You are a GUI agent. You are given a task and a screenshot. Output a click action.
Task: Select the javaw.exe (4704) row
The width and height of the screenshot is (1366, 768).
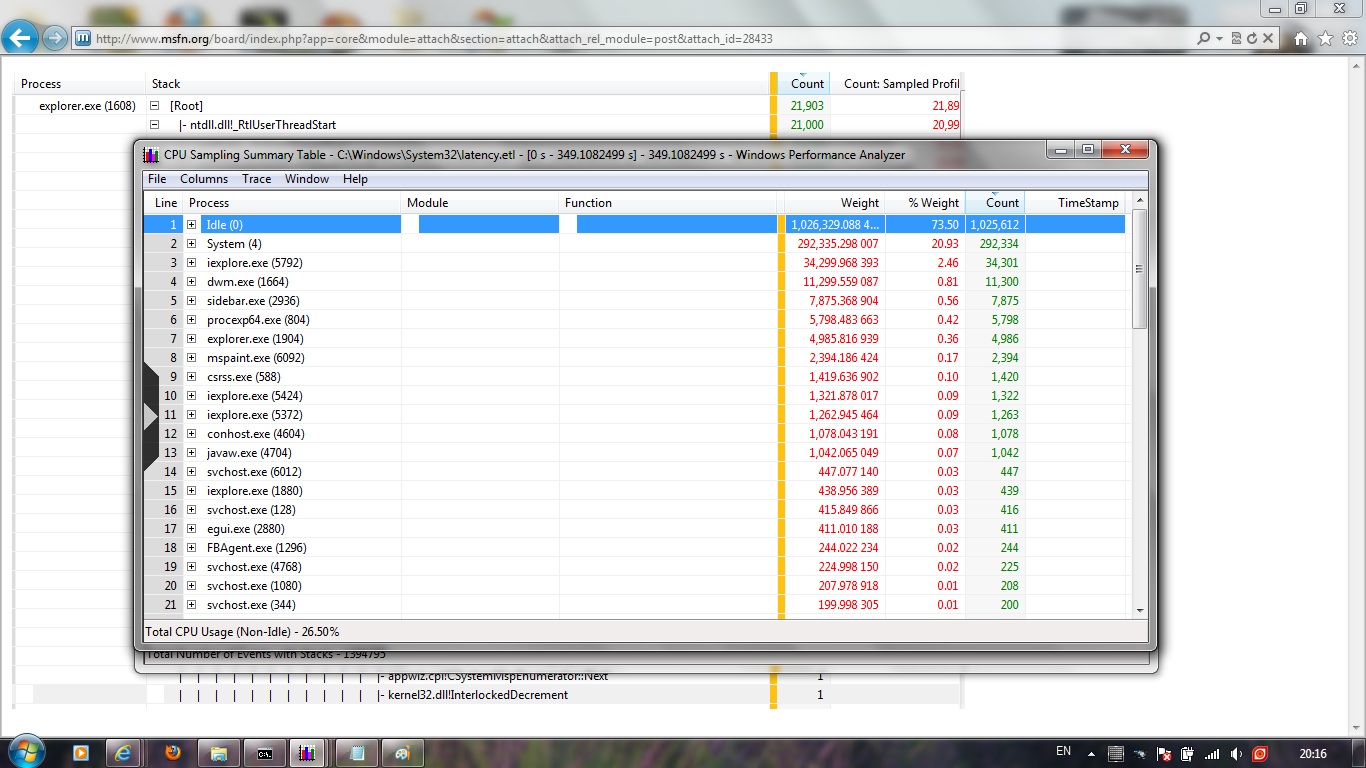pos(634,453)
